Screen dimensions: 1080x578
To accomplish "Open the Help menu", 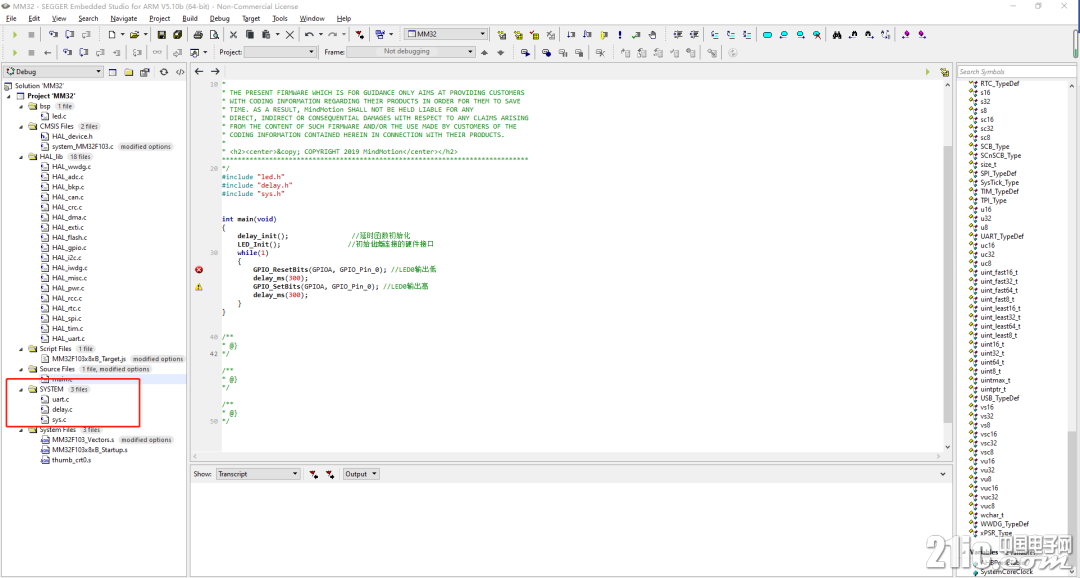I will click(x=344, y=18).
